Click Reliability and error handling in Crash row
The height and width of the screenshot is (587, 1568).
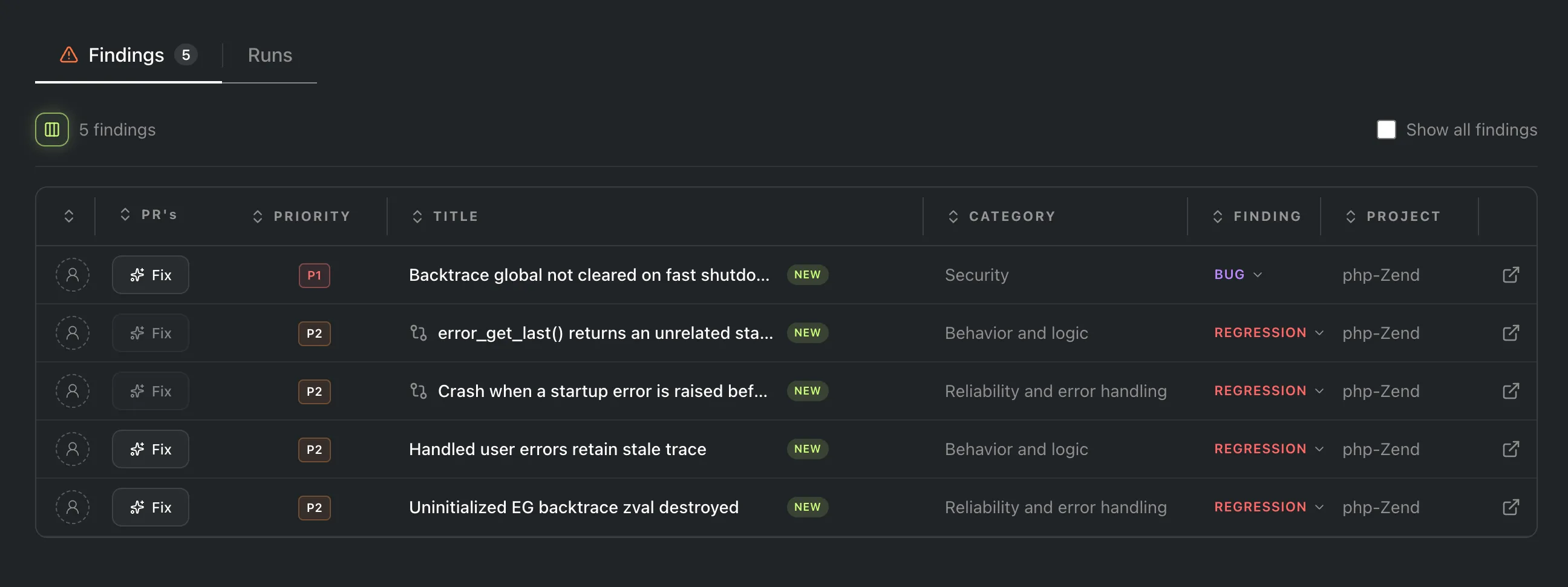pos(1056,391)
